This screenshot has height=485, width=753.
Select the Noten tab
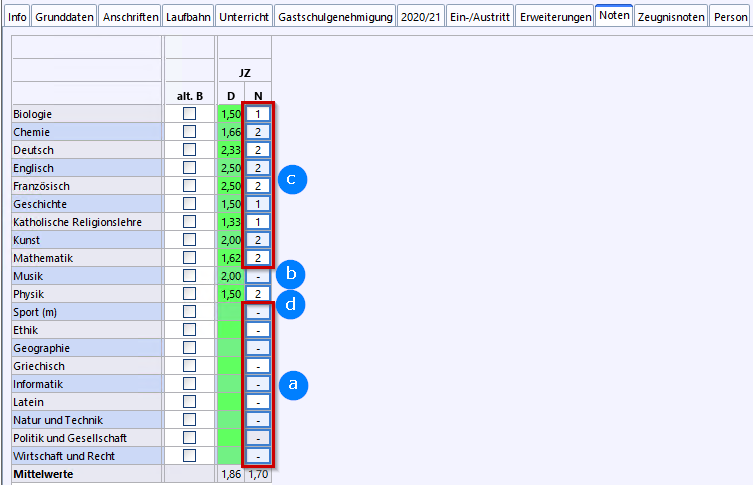click(614, 15)
